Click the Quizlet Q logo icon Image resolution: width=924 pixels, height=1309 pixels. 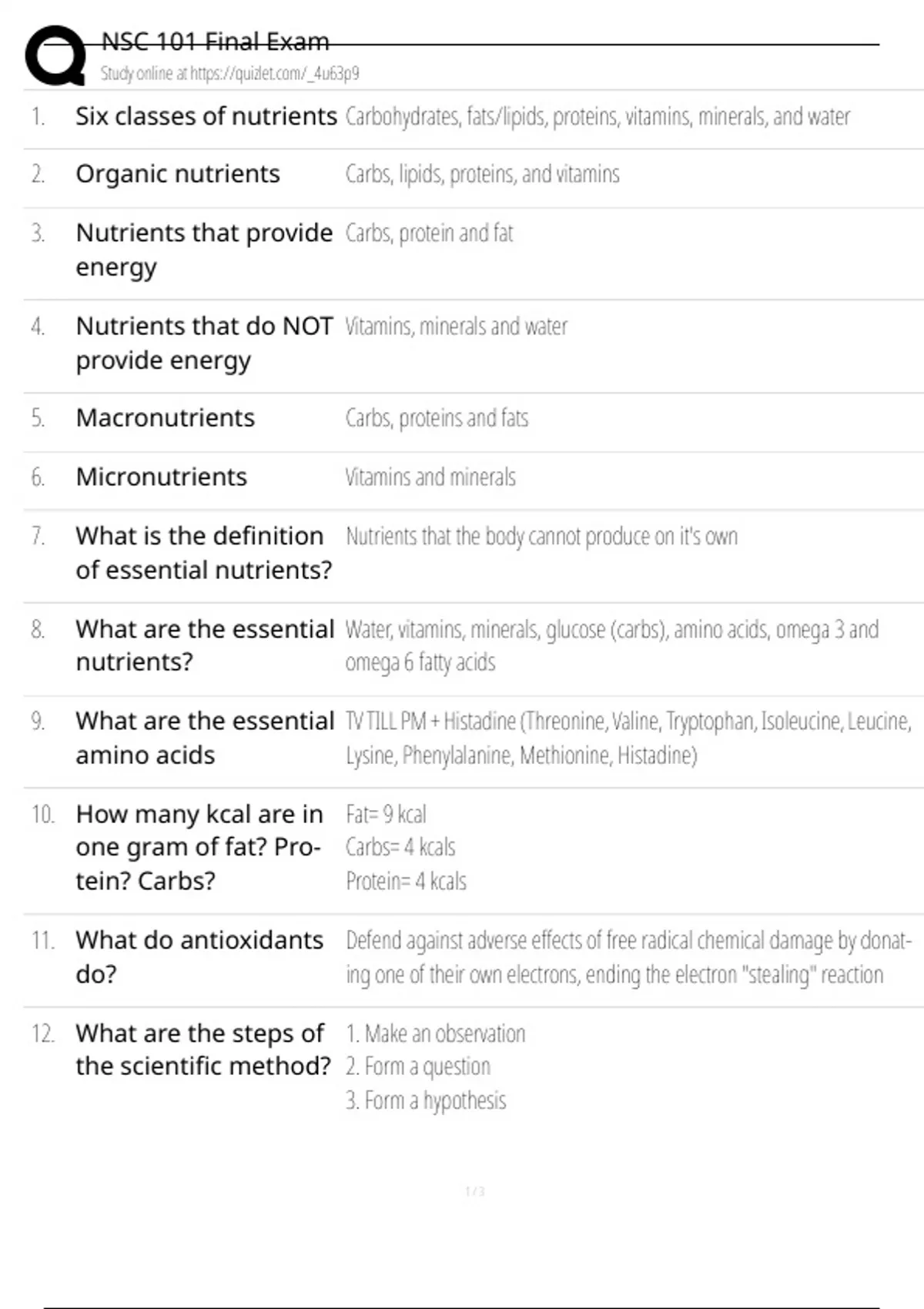click(x=55, y=55)
